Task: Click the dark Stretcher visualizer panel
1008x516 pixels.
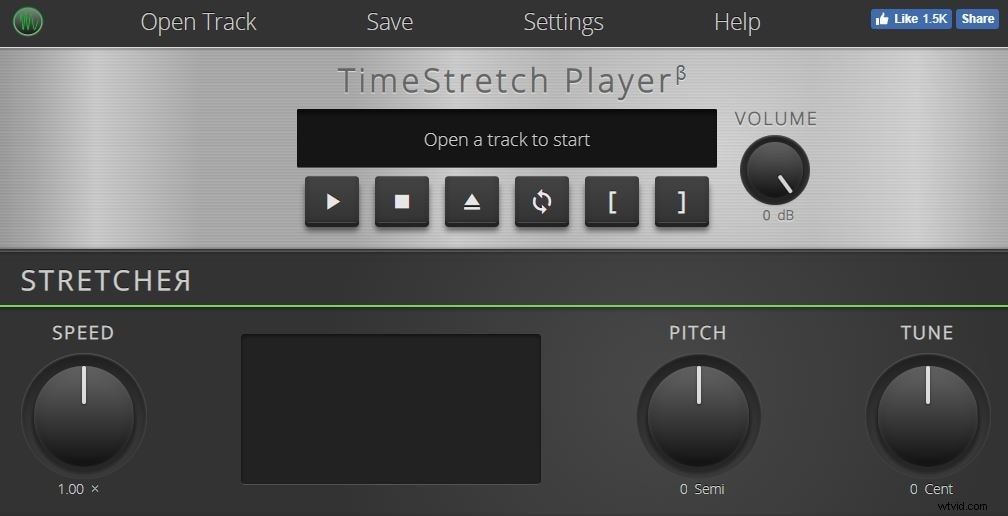Action: tap(391, 409)
